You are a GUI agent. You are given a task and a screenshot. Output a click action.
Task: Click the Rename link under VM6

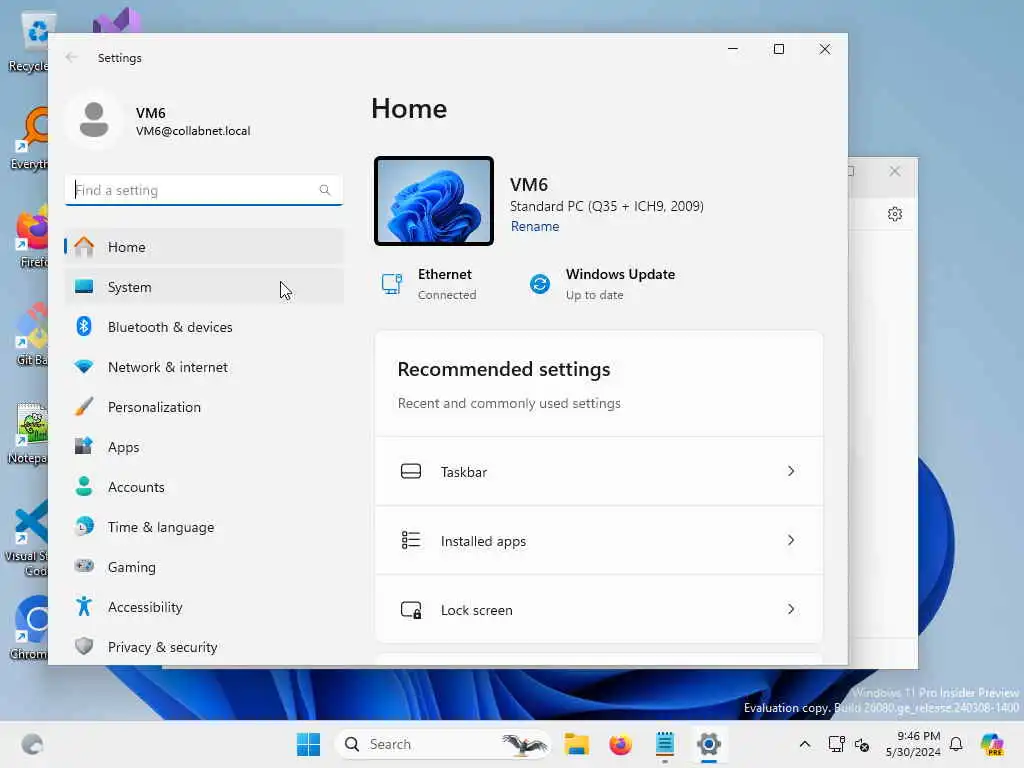[535, 227]
